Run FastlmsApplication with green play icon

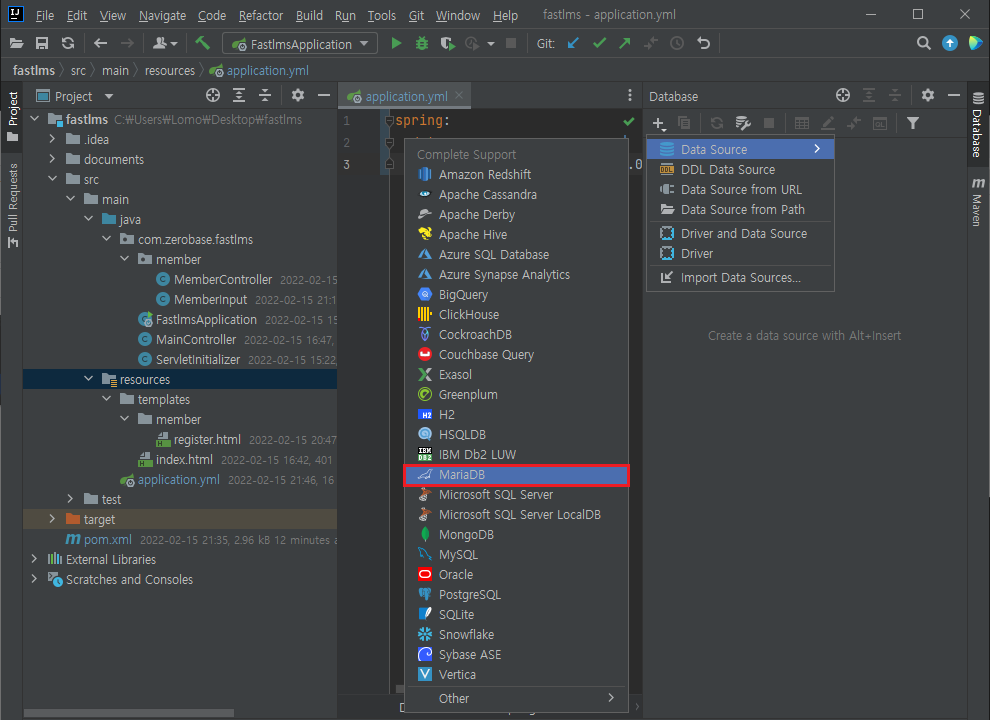[396, 44]
